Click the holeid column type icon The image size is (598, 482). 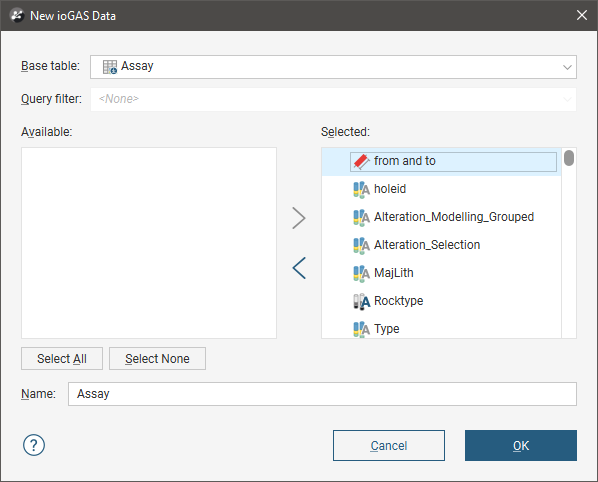[361, 190]
